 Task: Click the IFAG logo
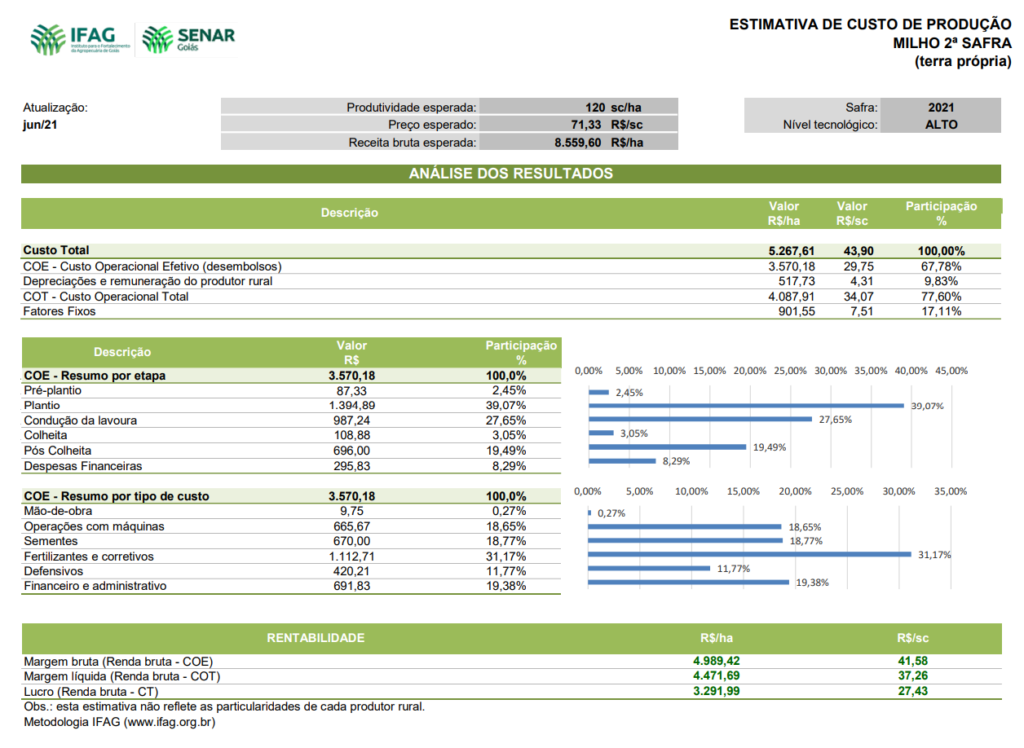click(x=78, y=40)
